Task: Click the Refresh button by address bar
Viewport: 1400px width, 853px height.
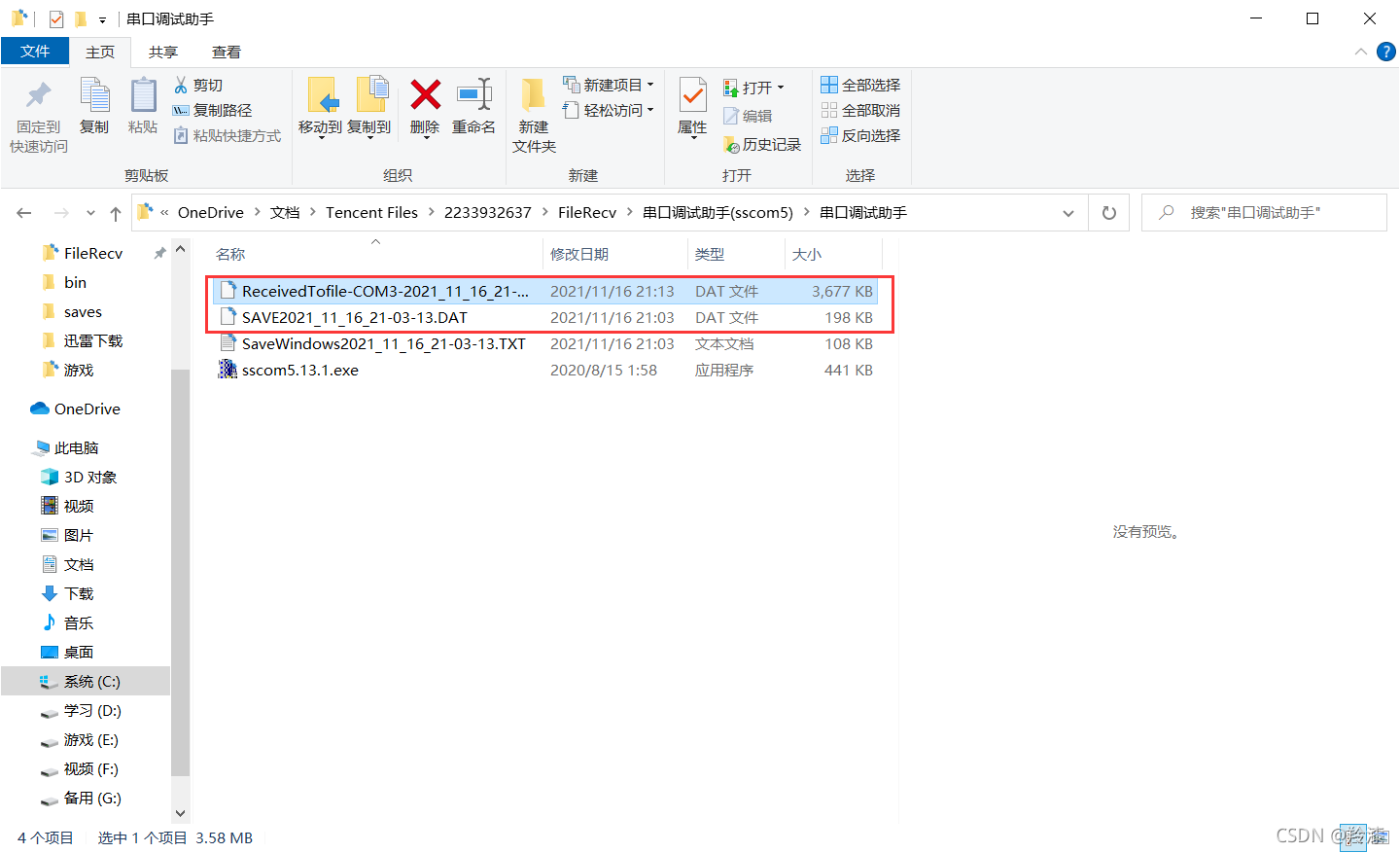Action: point(1109,213)
